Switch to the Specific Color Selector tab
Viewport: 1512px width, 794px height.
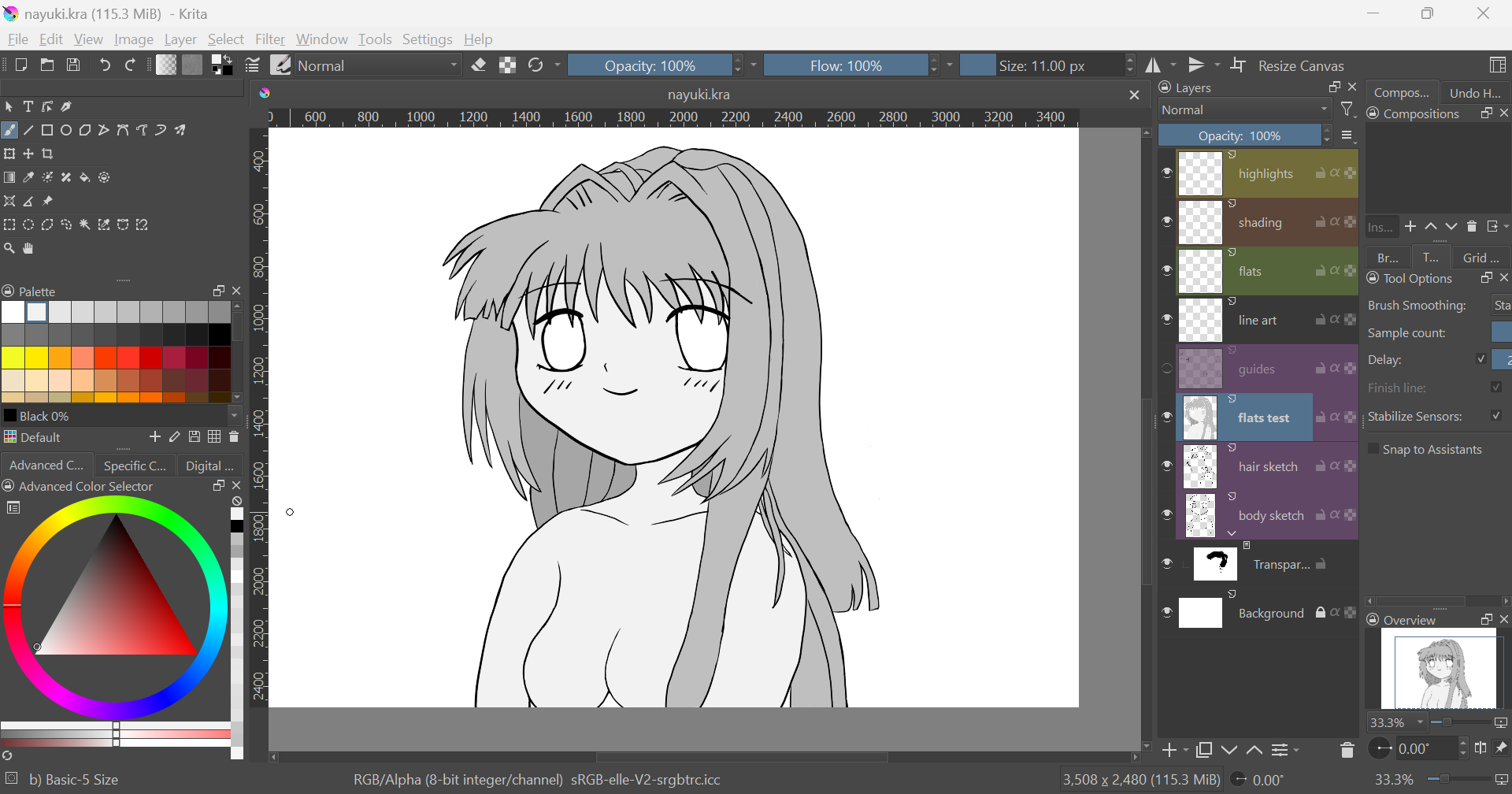[x=135, y=466]
